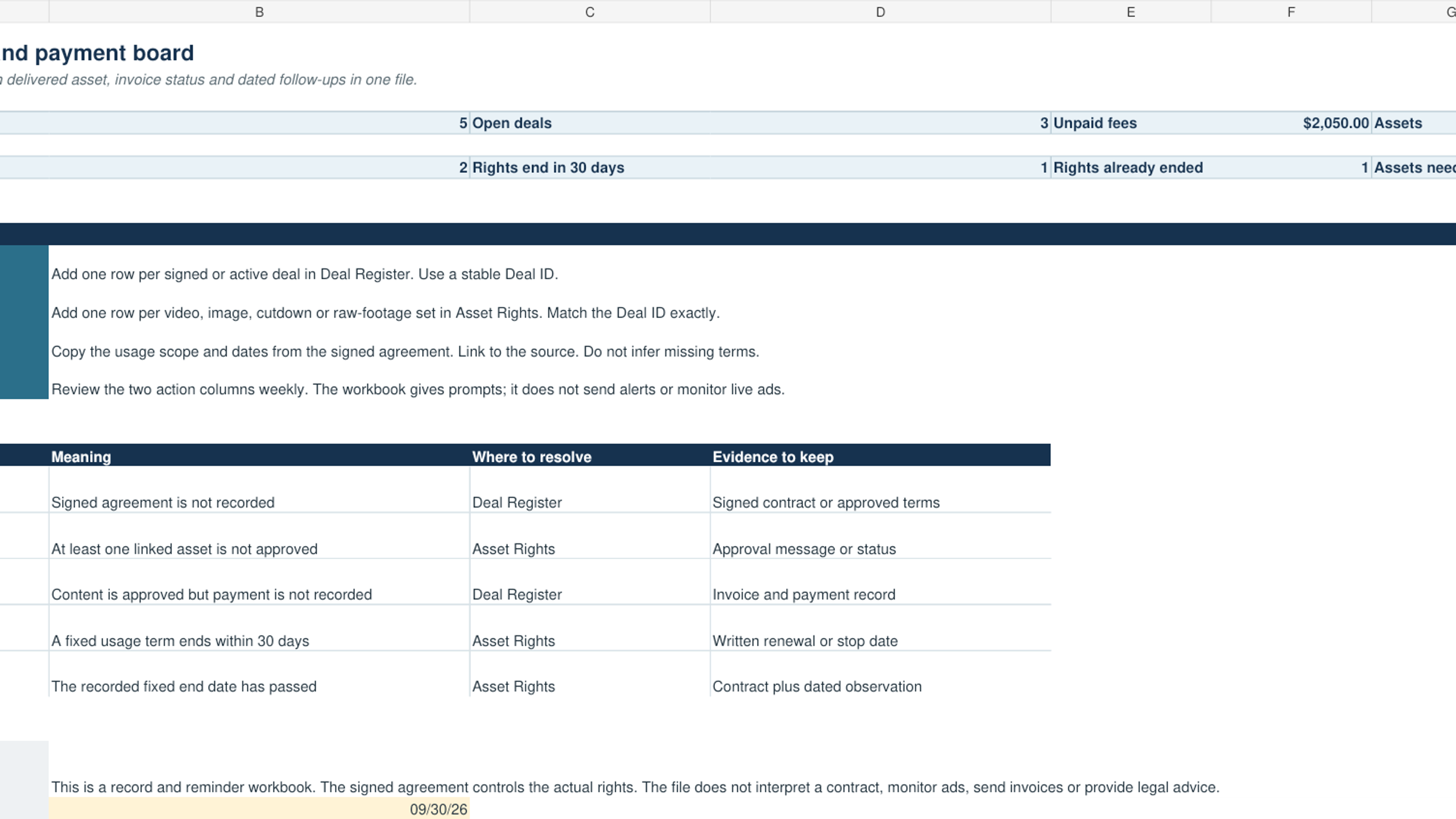The height and width of the screenshot is (819, 1456).
Task: Select column D header
Action: [x=880, y=12]
